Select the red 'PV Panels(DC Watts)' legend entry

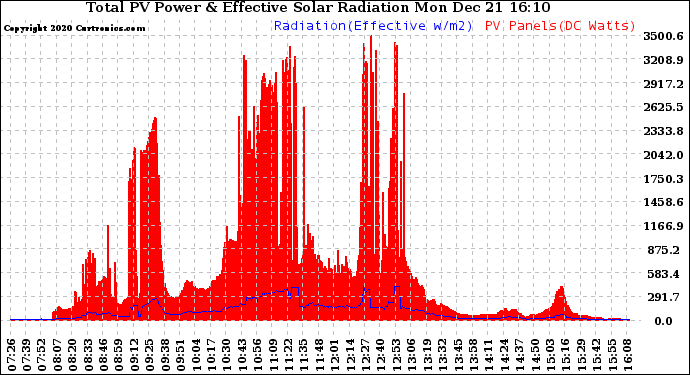click(560, 26)
